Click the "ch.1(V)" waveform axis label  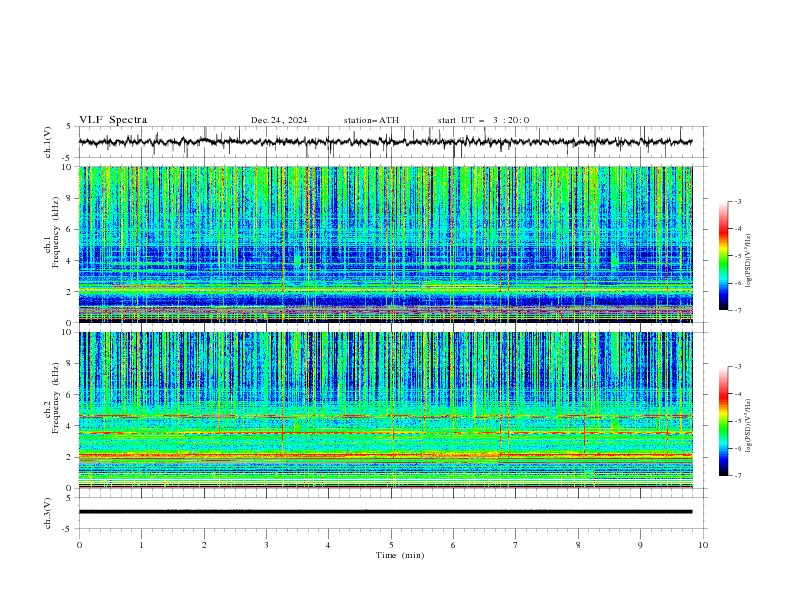pyautogui.click(x=48, y=142)
